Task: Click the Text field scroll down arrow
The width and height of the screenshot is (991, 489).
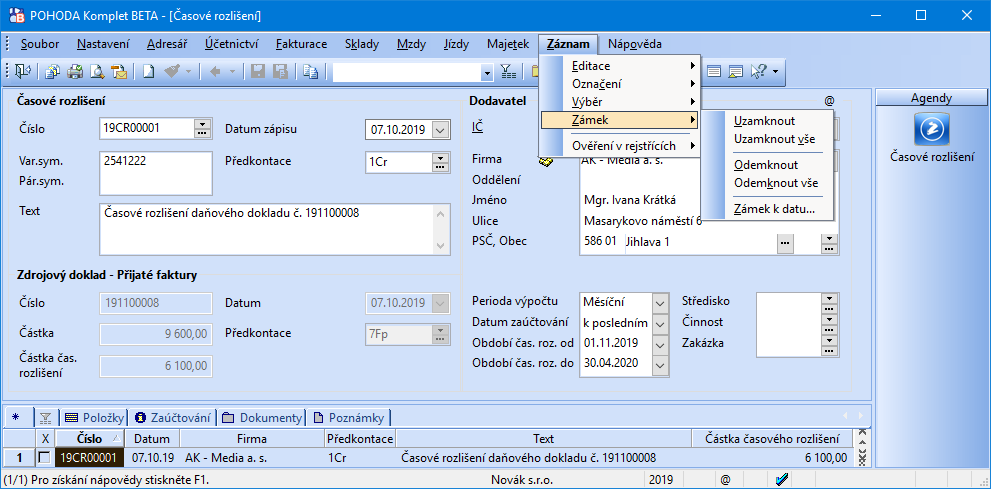Action: 441,245
